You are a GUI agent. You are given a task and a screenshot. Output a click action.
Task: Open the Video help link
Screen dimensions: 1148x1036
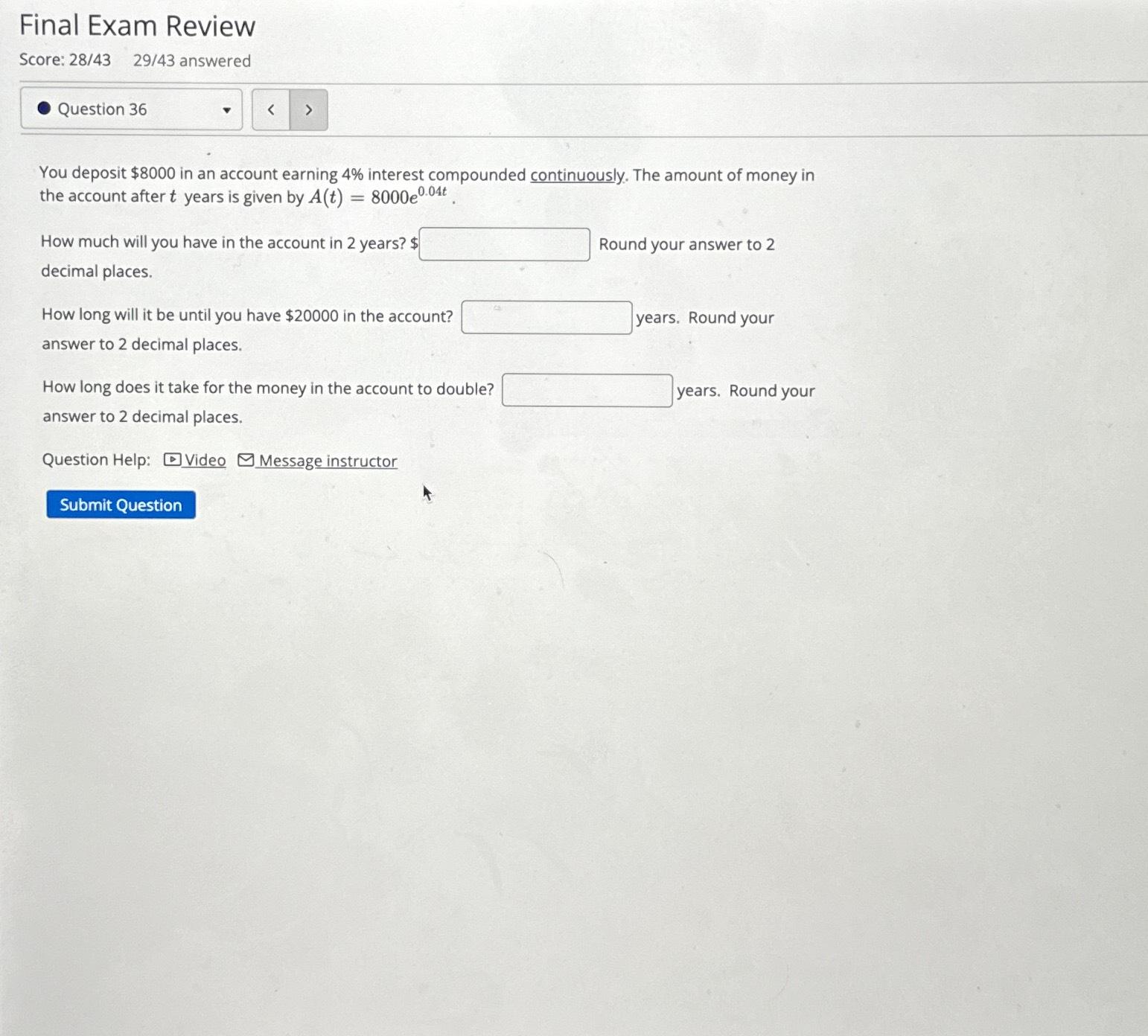coord(205,460)
